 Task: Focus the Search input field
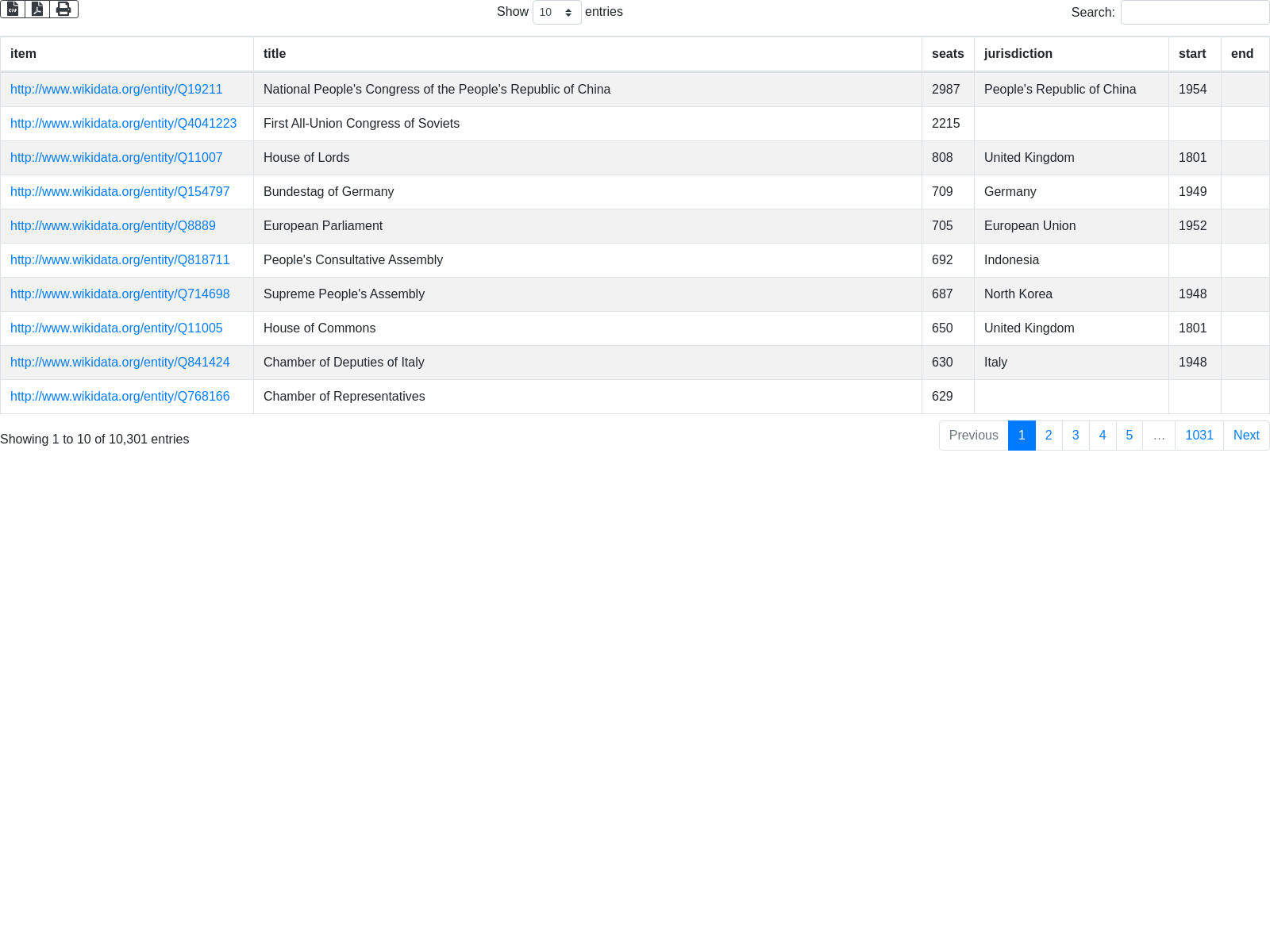1195,13
